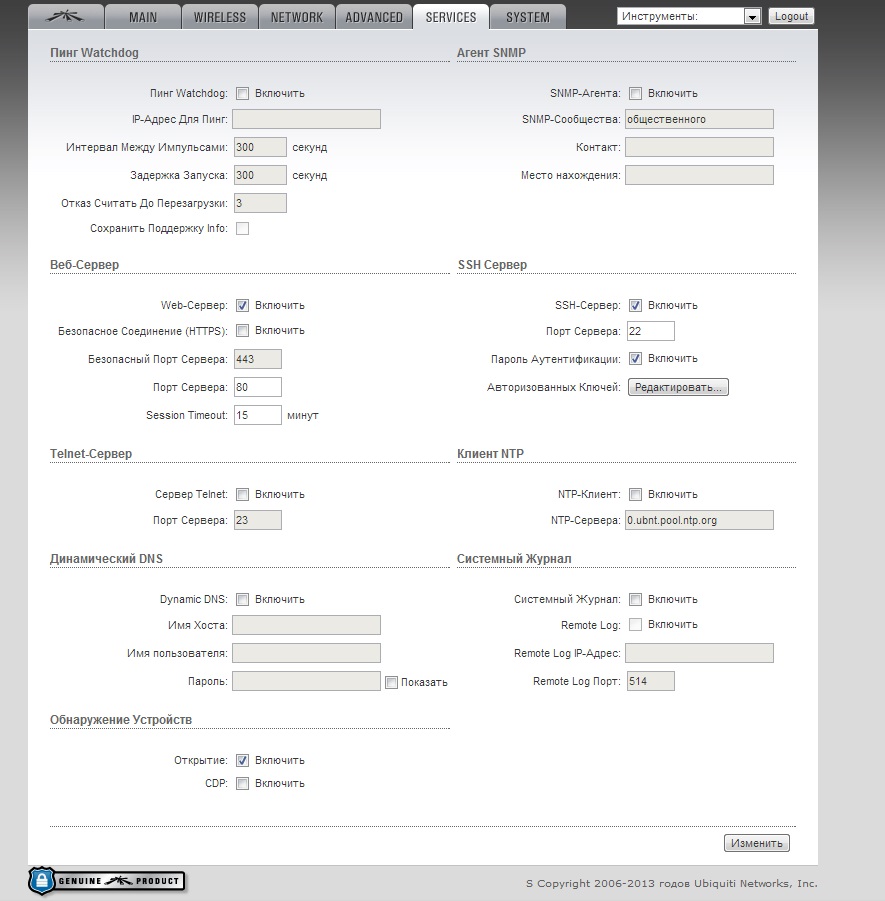Image resolution: width=885 pixels, height=901 pixels.
Task: Click the Интервал Между Импульсами field
Action: point(260,147)
